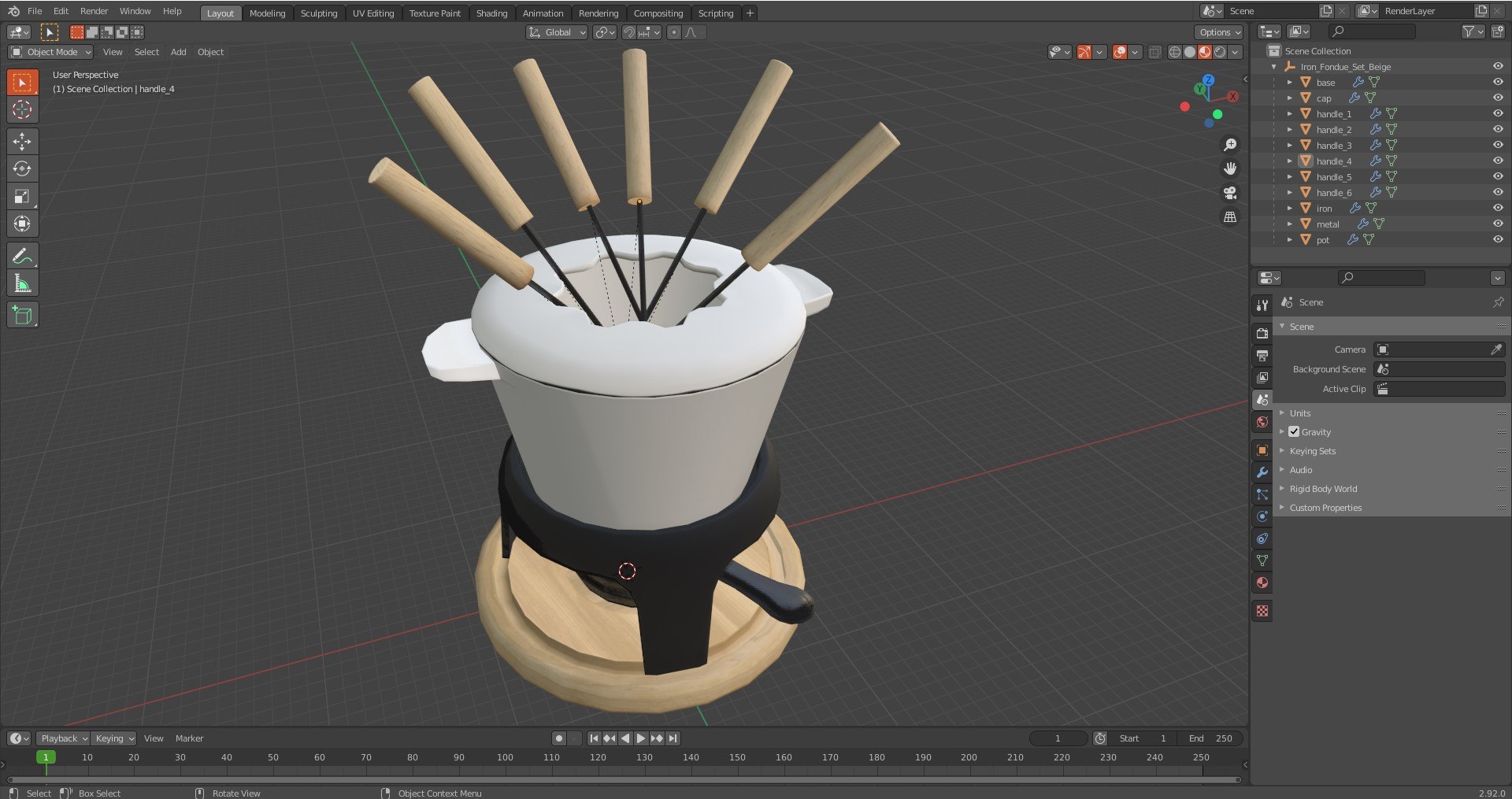Hide the base object in outliner
Screen dimensions: 1512x799
coord(1498,82)
